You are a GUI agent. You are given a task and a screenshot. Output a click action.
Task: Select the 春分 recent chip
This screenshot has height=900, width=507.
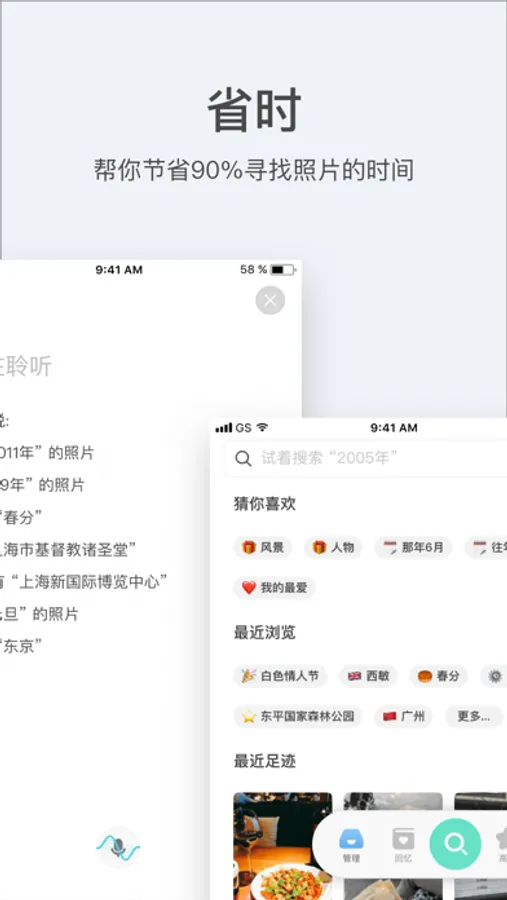click(439, 676)
